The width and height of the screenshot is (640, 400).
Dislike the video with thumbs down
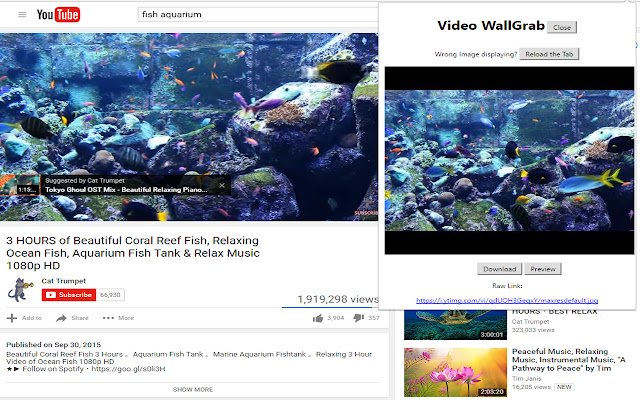coord(358,318)
